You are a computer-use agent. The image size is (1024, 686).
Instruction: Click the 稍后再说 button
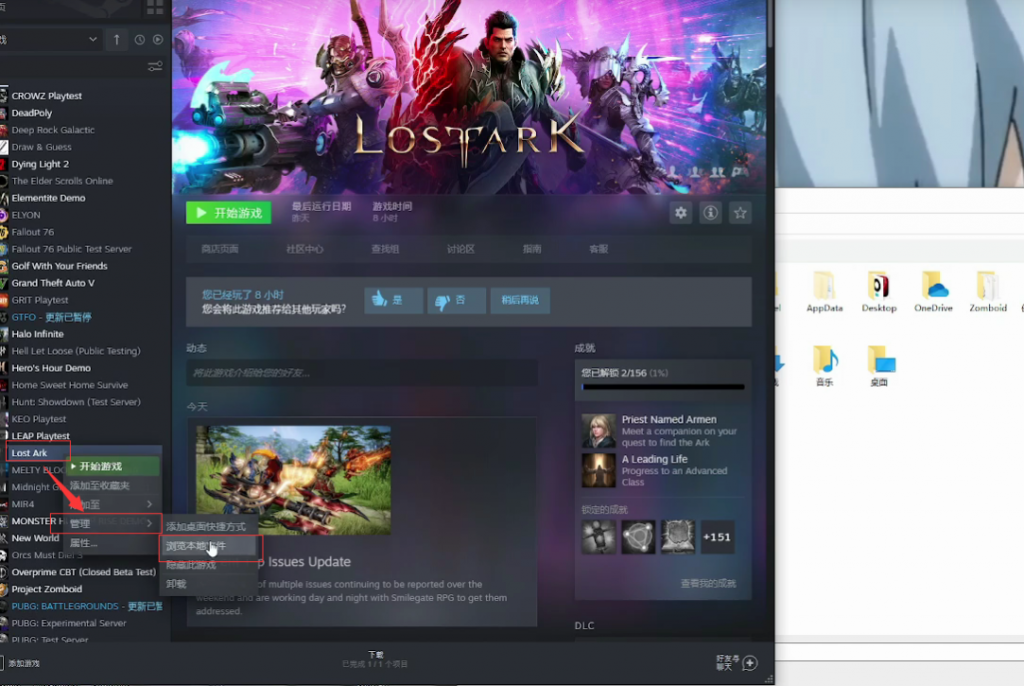[x=520, y=301]
